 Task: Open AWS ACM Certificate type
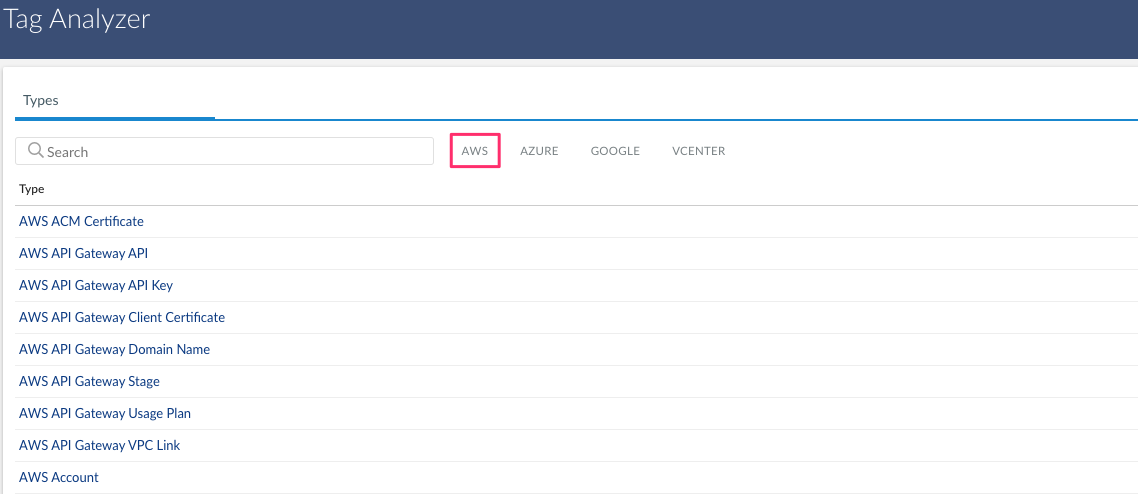click(81, 221)
